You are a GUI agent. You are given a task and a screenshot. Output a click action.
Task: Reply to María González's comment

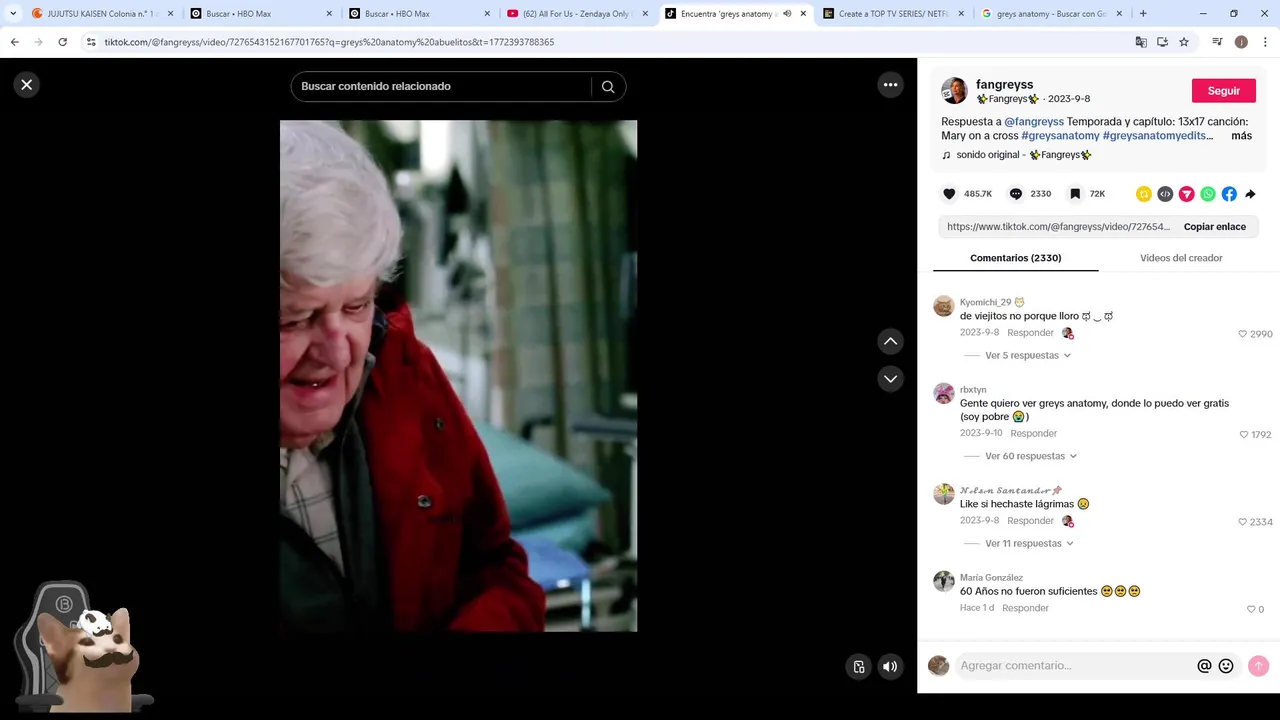pos(1025,608)
